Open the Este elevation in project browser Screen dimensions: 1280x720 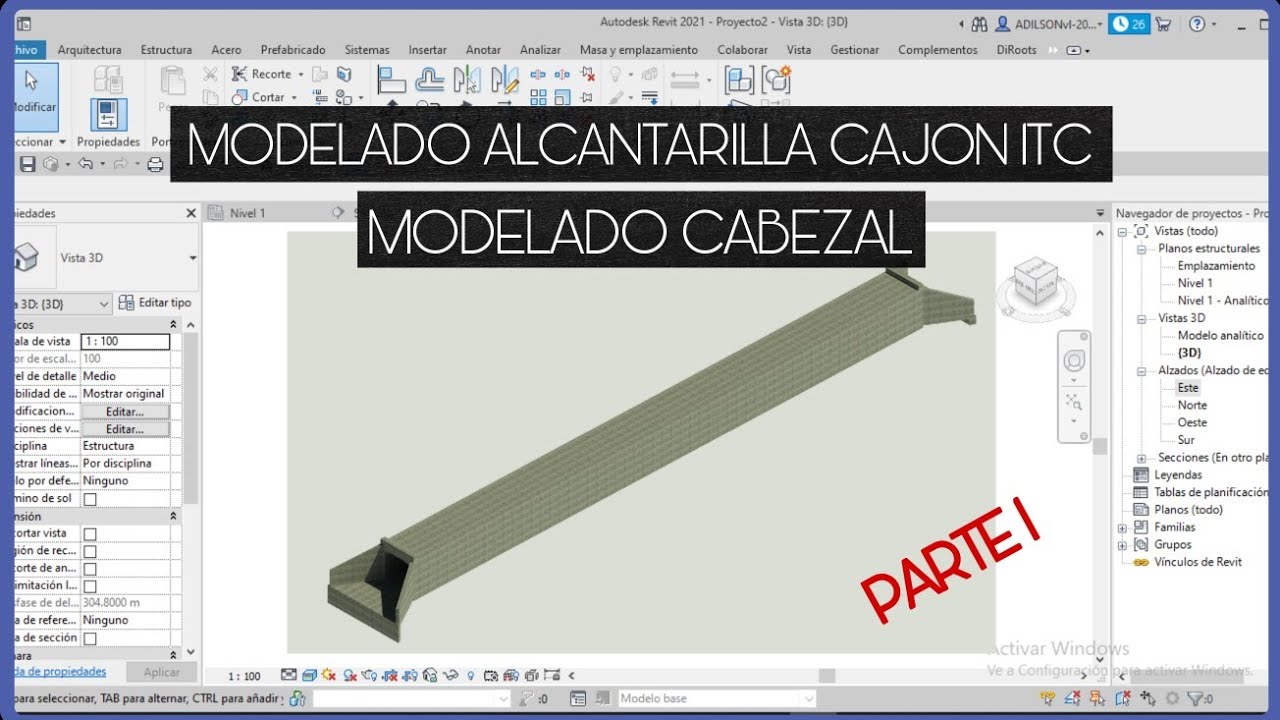pyautogui.click(x=1187, y=388)
